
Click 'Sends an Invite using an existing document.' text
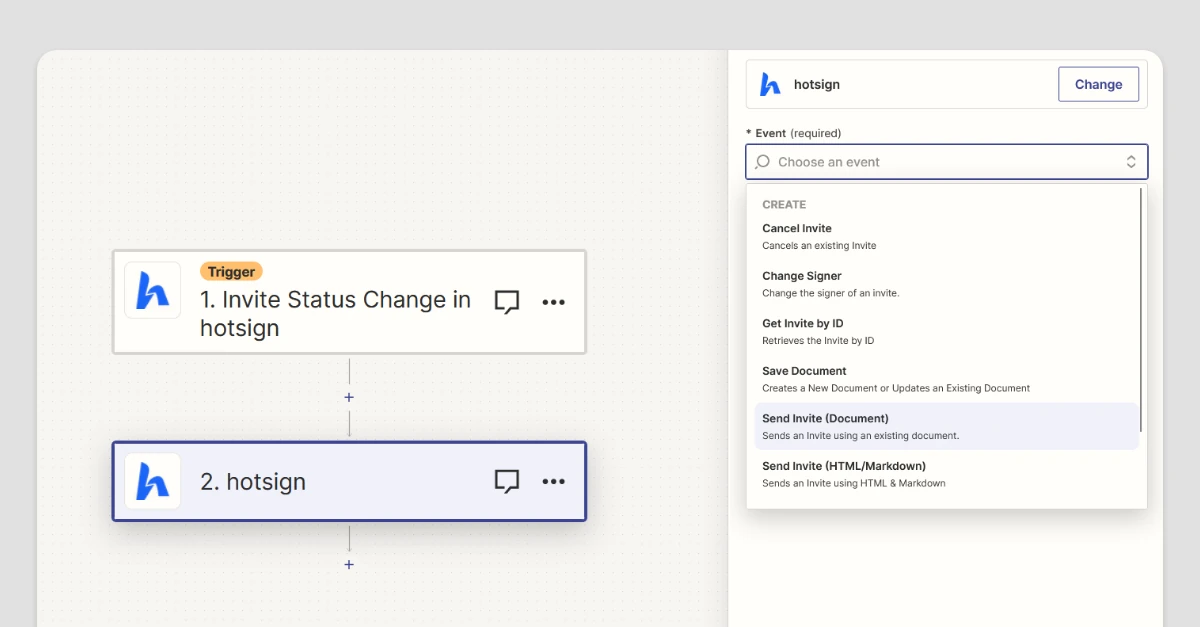(861, 436)
